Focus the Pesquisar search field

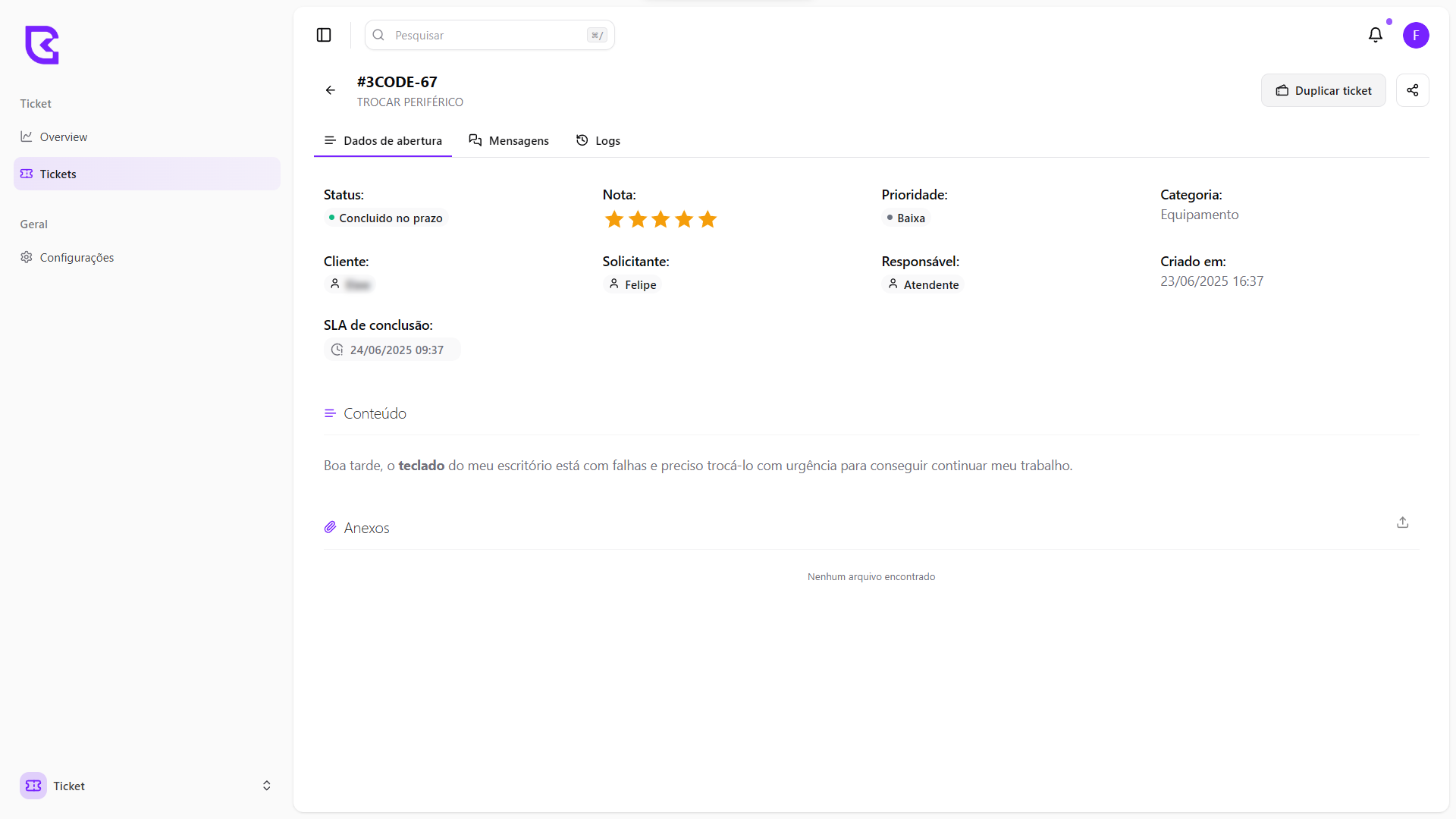[x=489, y=35]
